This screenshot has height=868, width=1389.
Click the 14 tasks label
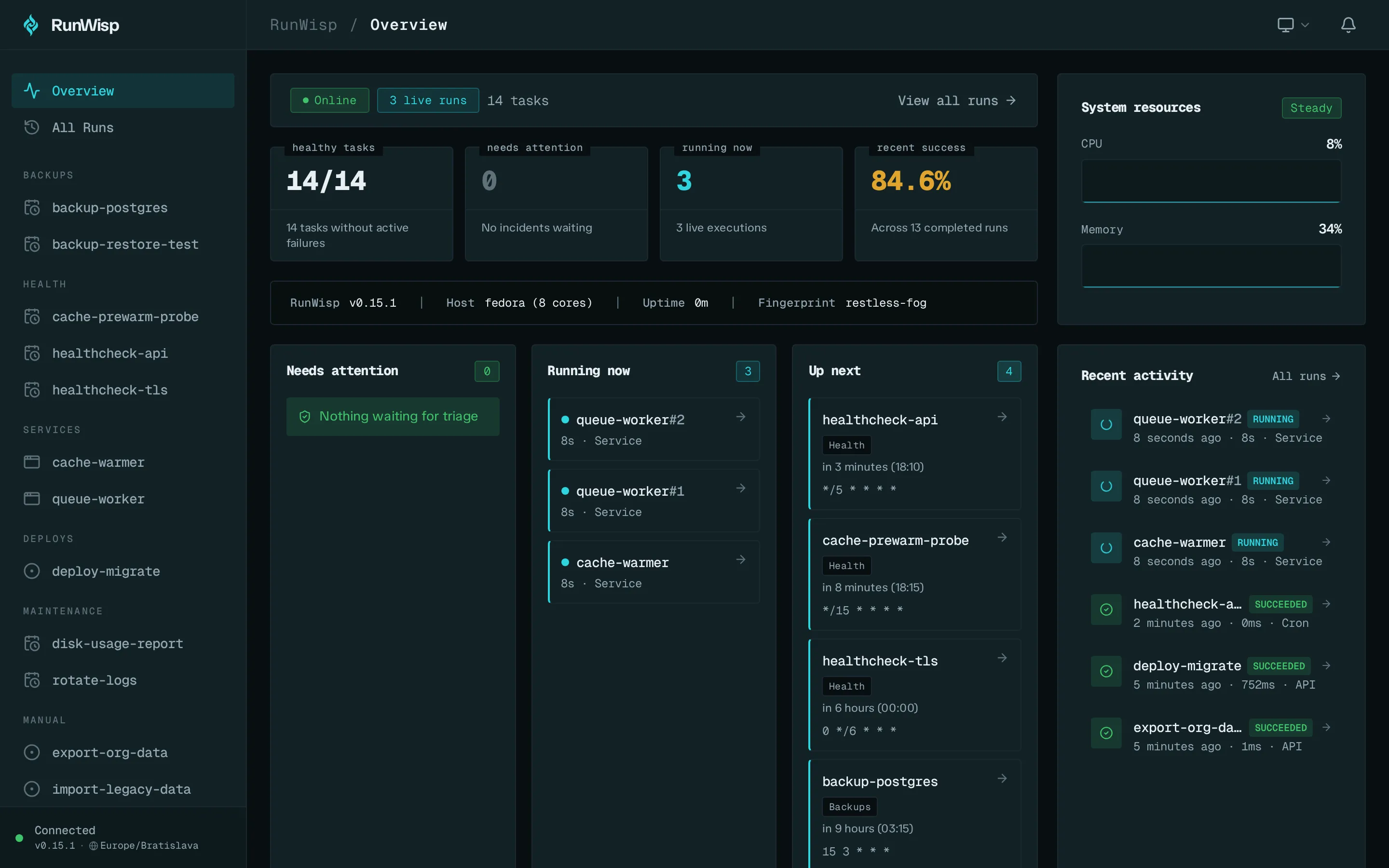pos(517,100)
